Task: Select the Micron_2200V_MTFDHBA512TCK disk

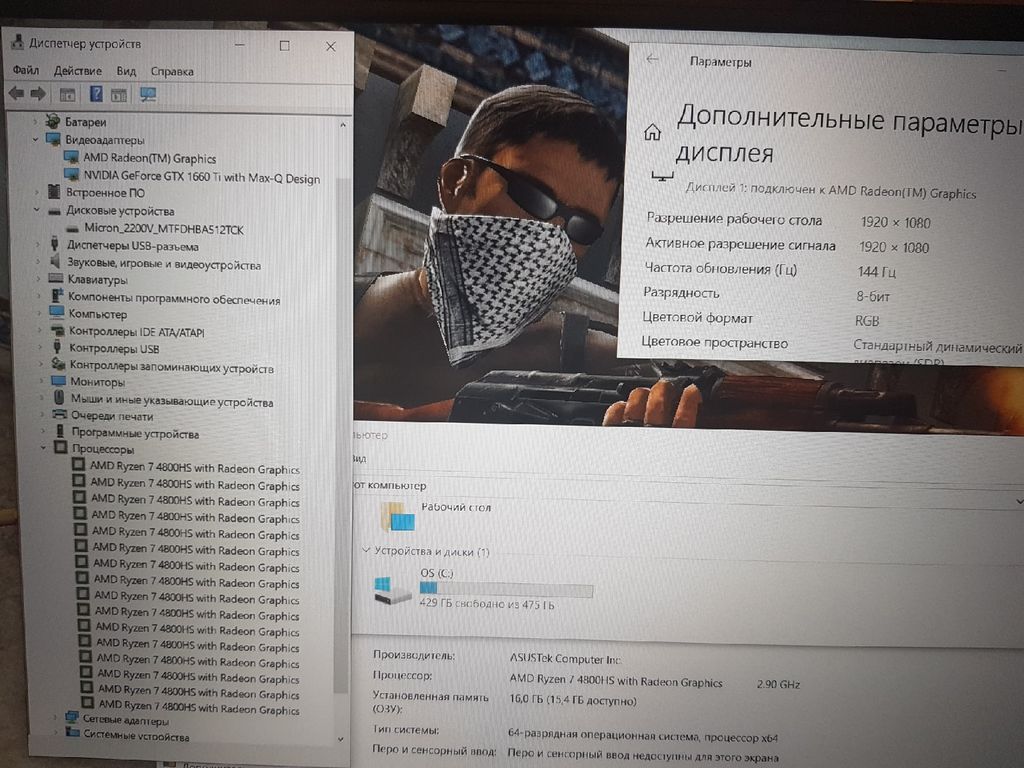Action: click(x=164, y=229)
